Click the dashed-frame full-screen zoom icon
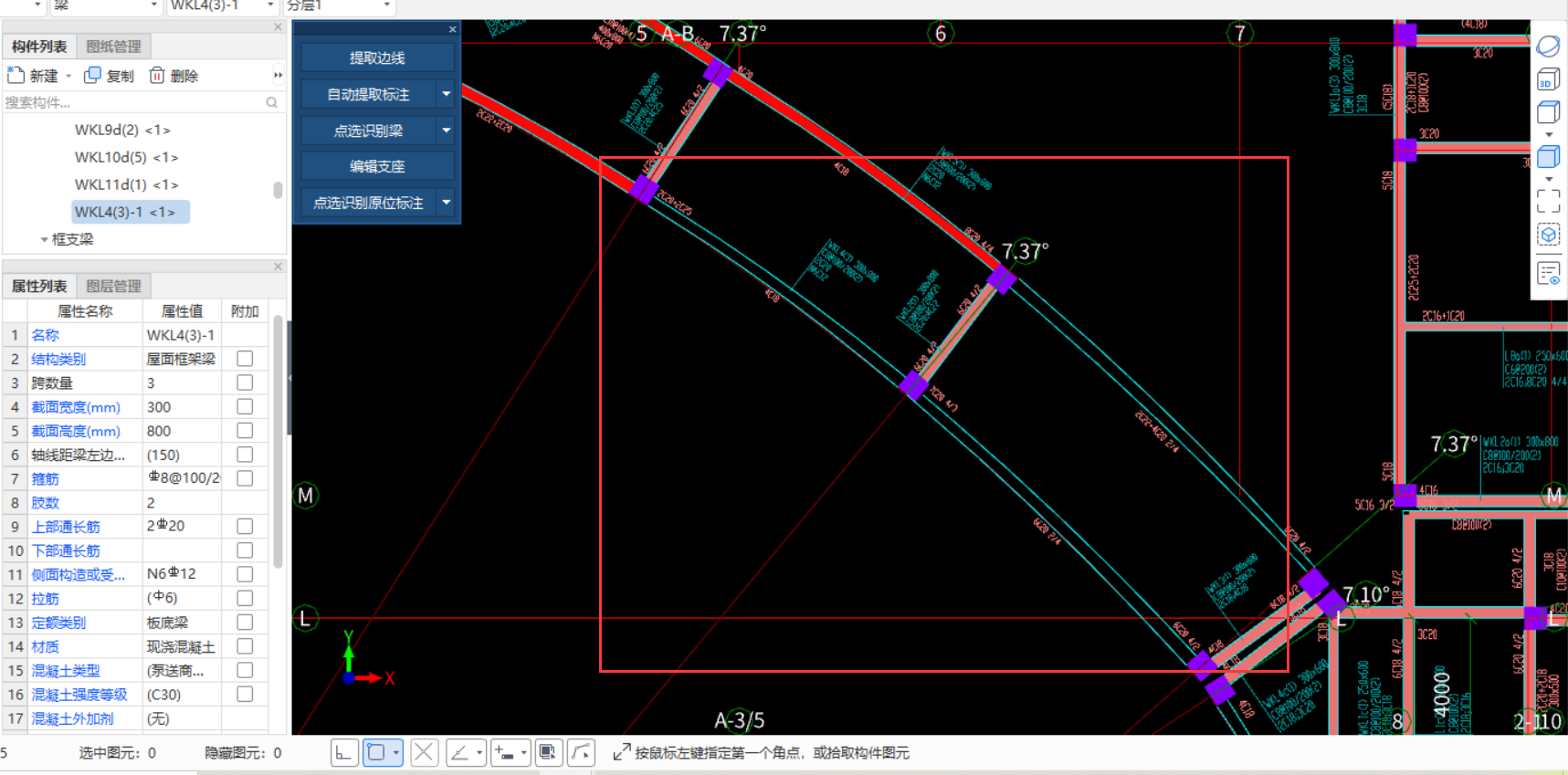Image resolution: width=1568 pixels, height=775 pixels. (1548, 201)
